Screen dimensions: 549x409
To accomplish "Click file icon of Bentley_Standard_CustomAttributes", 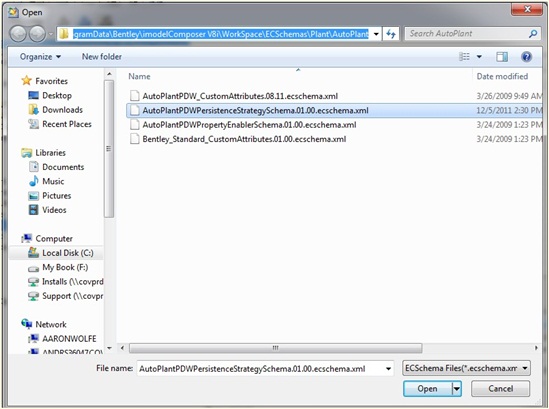I will point(134,139).
